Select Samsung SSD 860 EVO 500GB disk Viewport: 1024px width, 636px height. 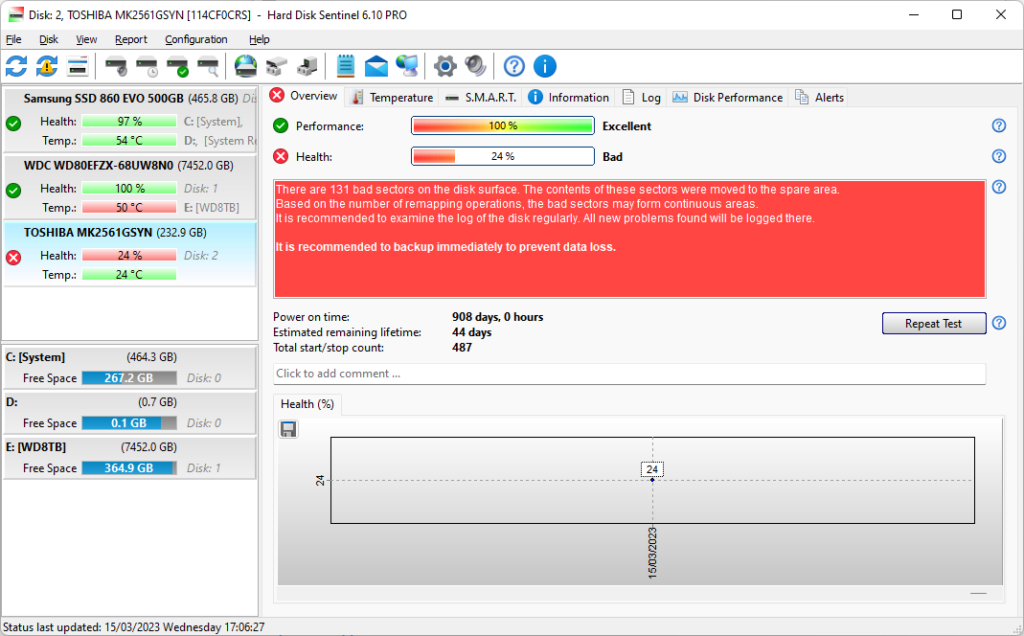click(130, 119)
